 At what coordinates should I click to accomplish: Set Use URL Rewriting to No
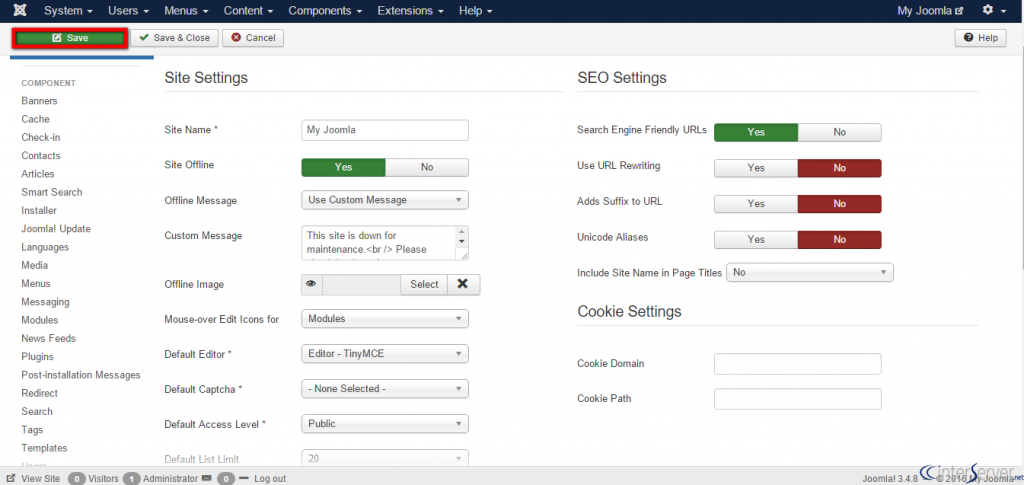(840, 168)
